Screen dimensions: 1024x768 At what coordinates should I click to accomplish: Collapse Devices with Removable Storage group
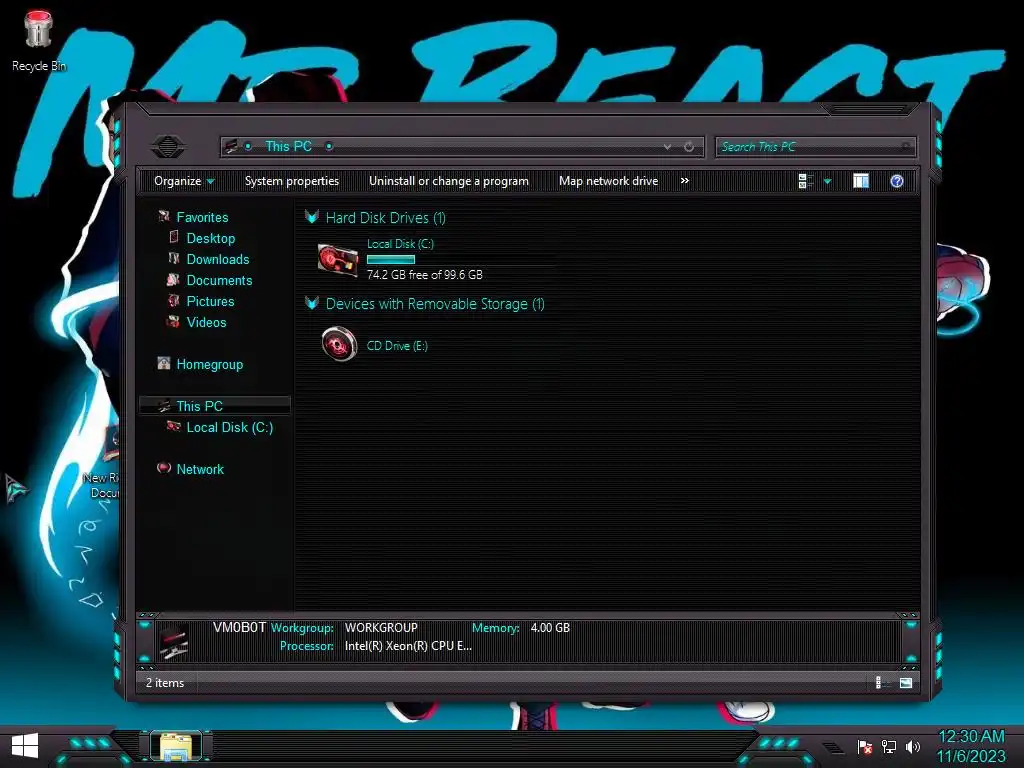point(312,303)
